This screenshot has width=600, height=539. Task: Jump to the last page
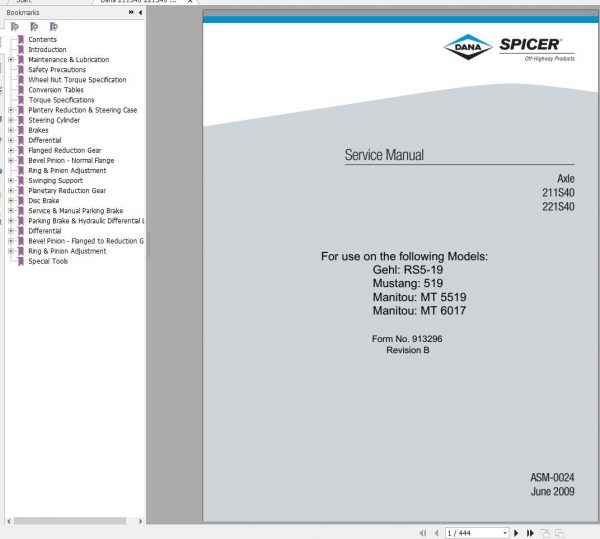pos(530,533)
